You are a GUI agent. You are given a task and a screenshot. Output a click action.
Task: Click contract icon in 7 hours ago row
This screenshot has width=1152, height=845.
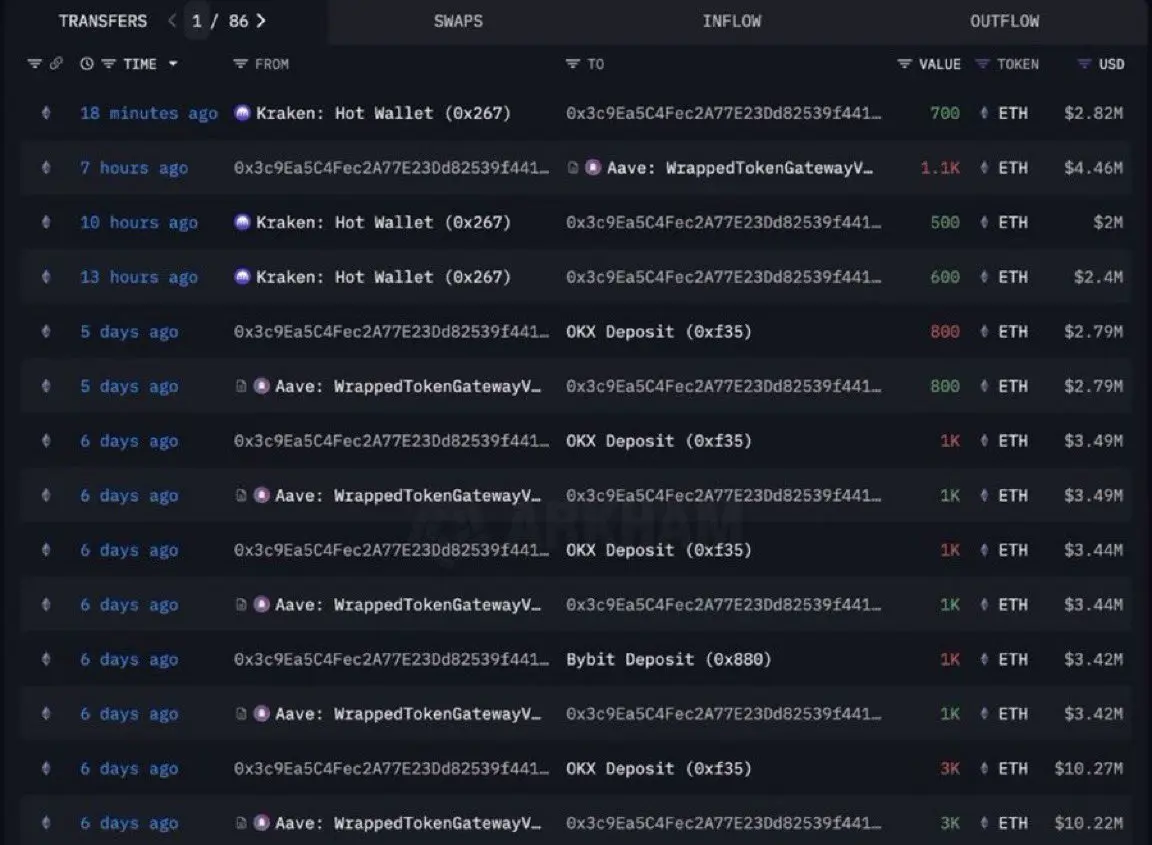tap(573, 168)
